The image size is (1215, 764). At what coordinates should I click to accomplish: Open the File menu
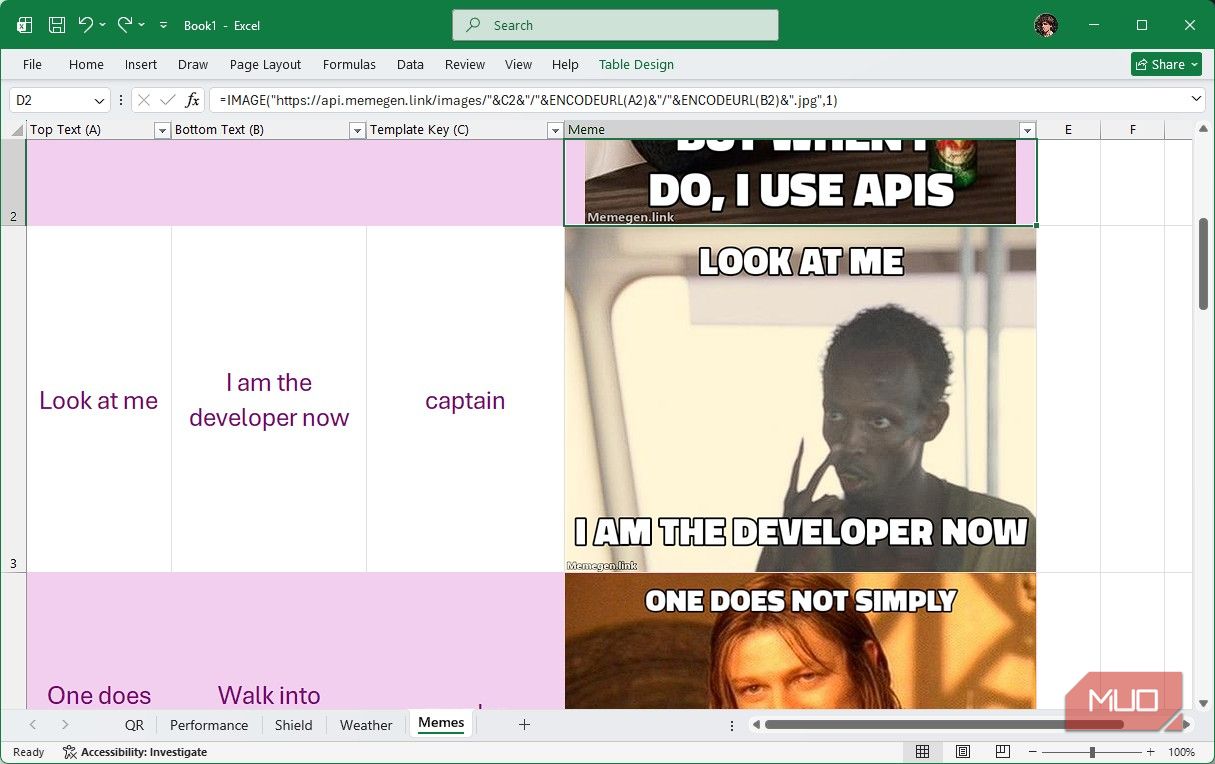[x=32, y=64]
